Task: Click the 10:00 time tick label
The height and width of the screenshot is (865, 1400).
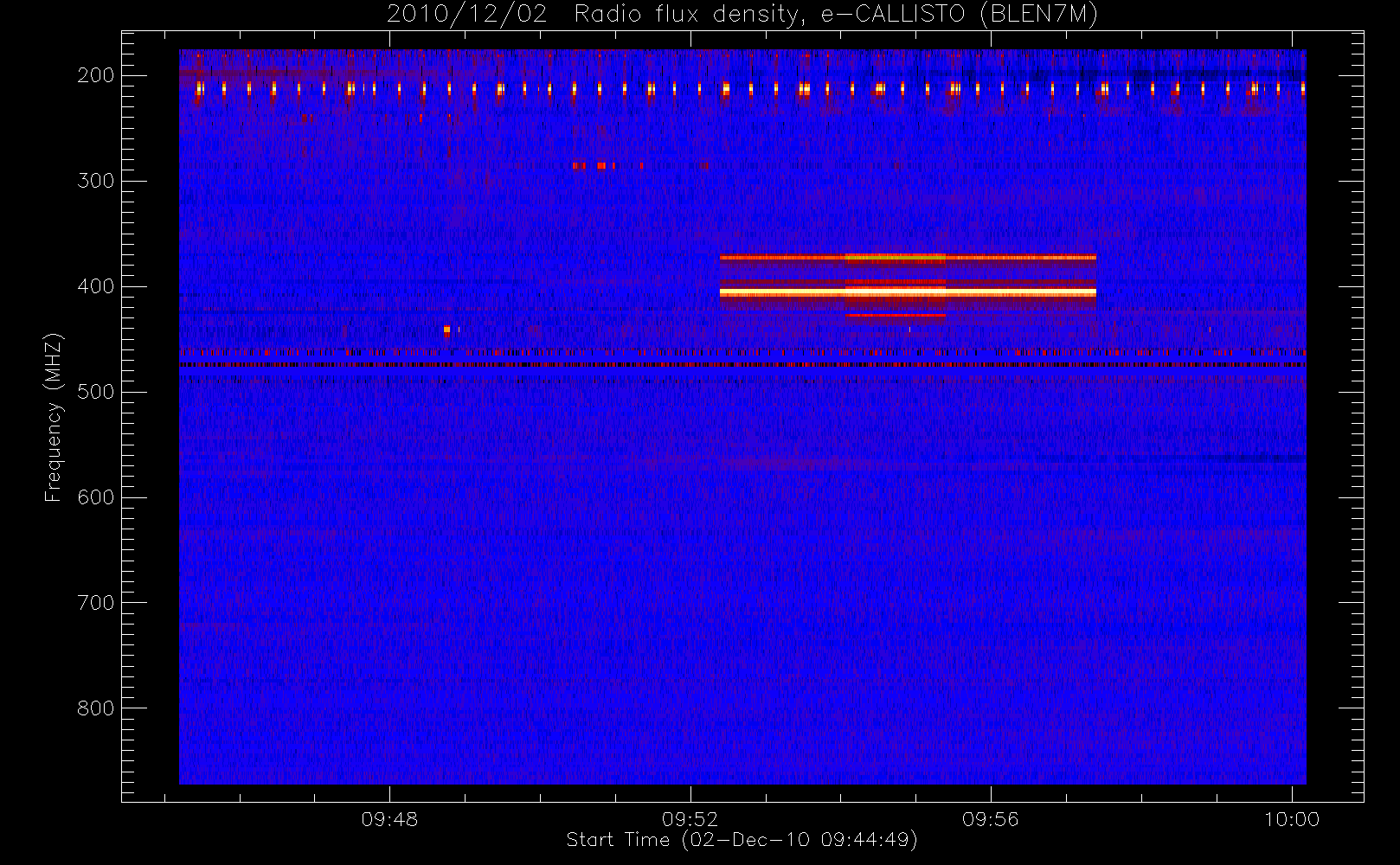Action: pos(1292,818)
